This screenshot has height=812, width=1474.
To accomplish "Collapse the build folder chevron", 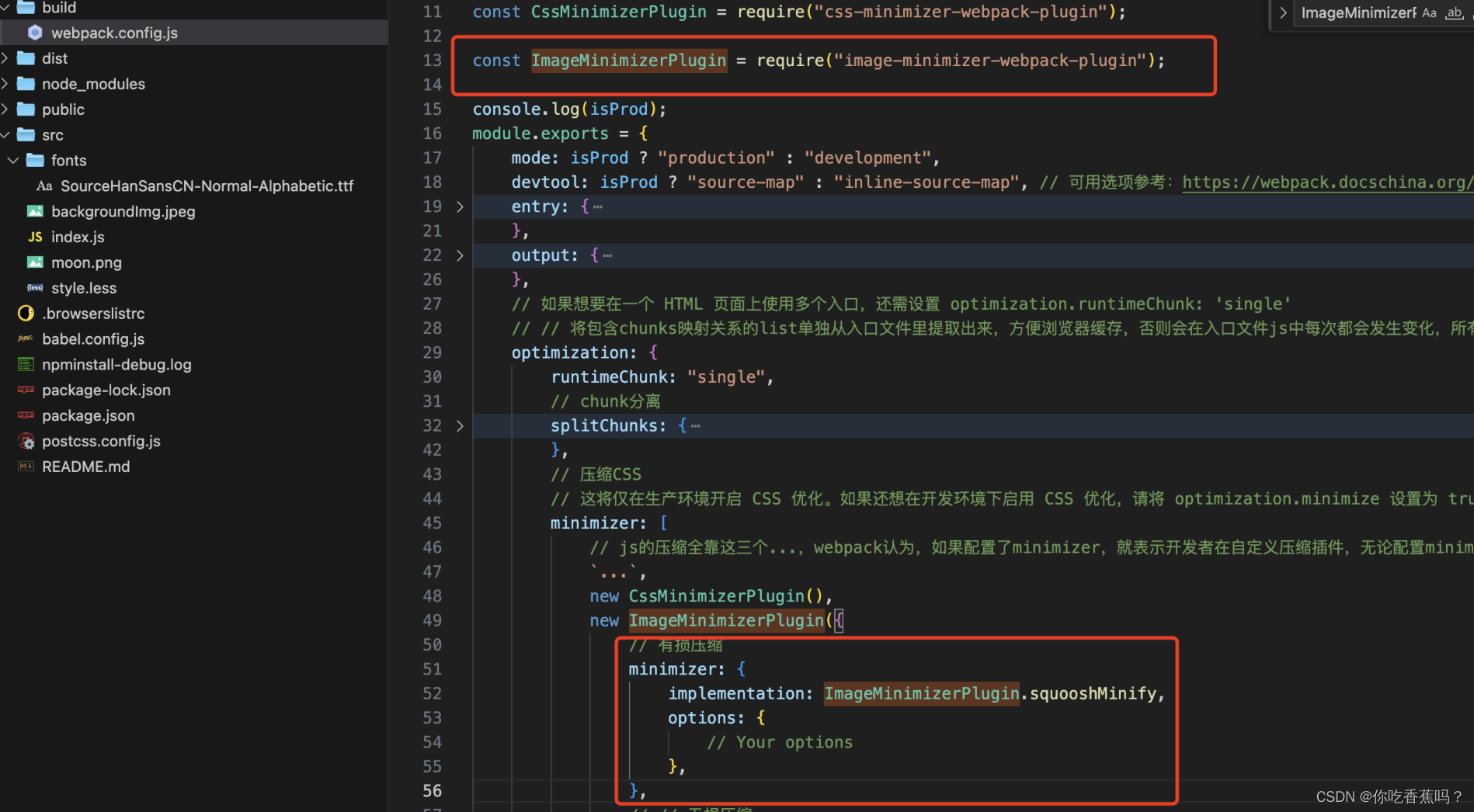I will tap(5, 7).
